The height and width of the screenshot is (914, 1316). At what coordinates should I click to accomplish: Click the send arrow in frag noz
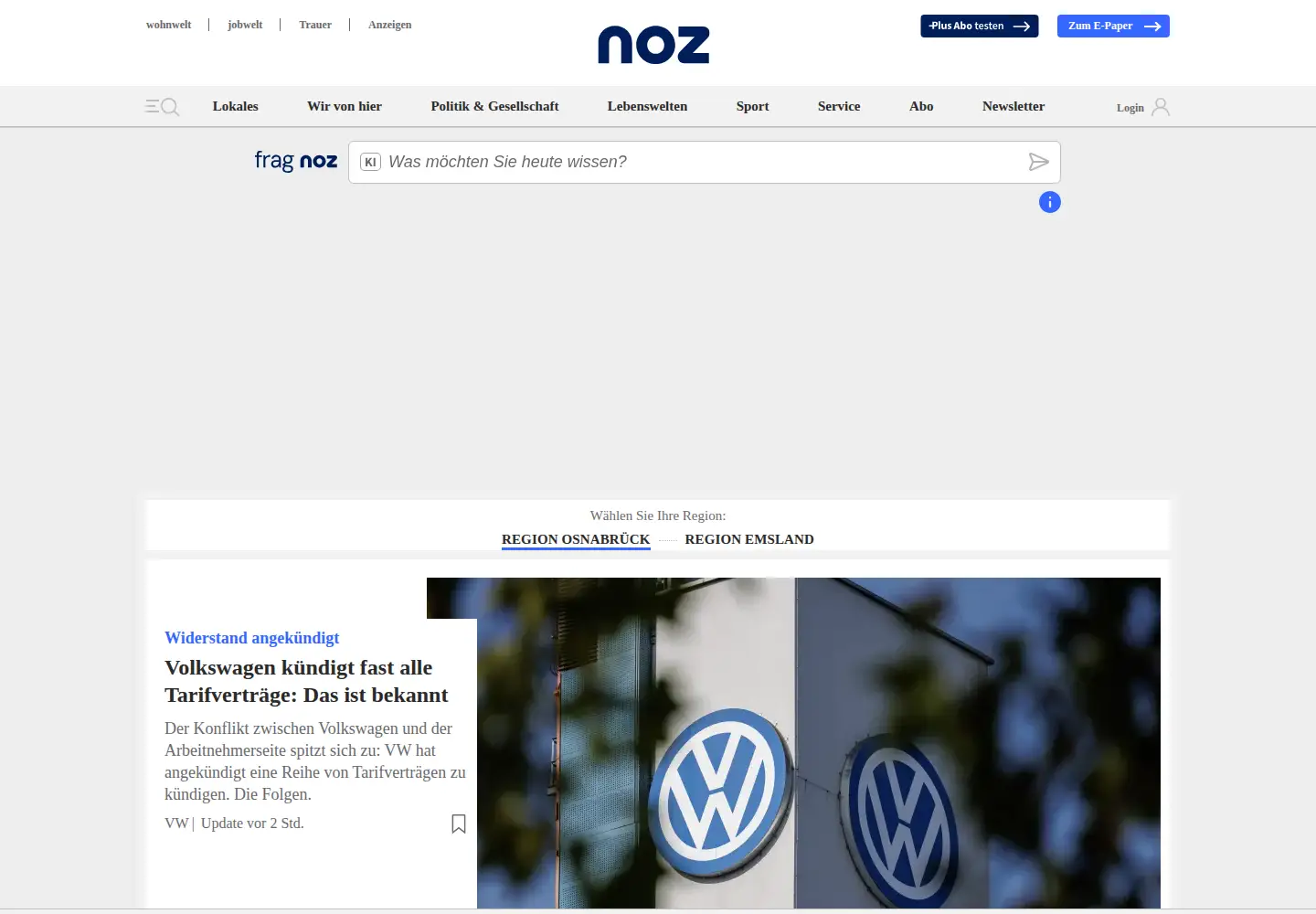click(1038, 162)
